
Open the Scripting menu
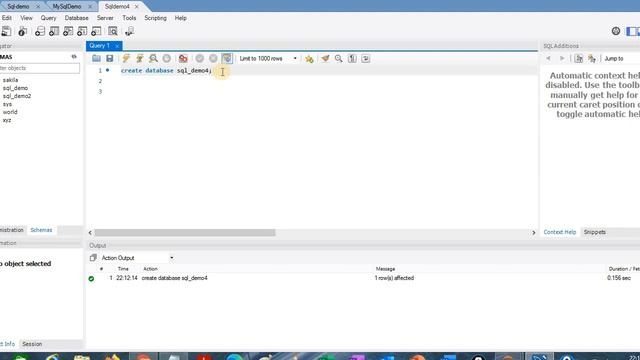pyautogui.click(x=155, y=18)
